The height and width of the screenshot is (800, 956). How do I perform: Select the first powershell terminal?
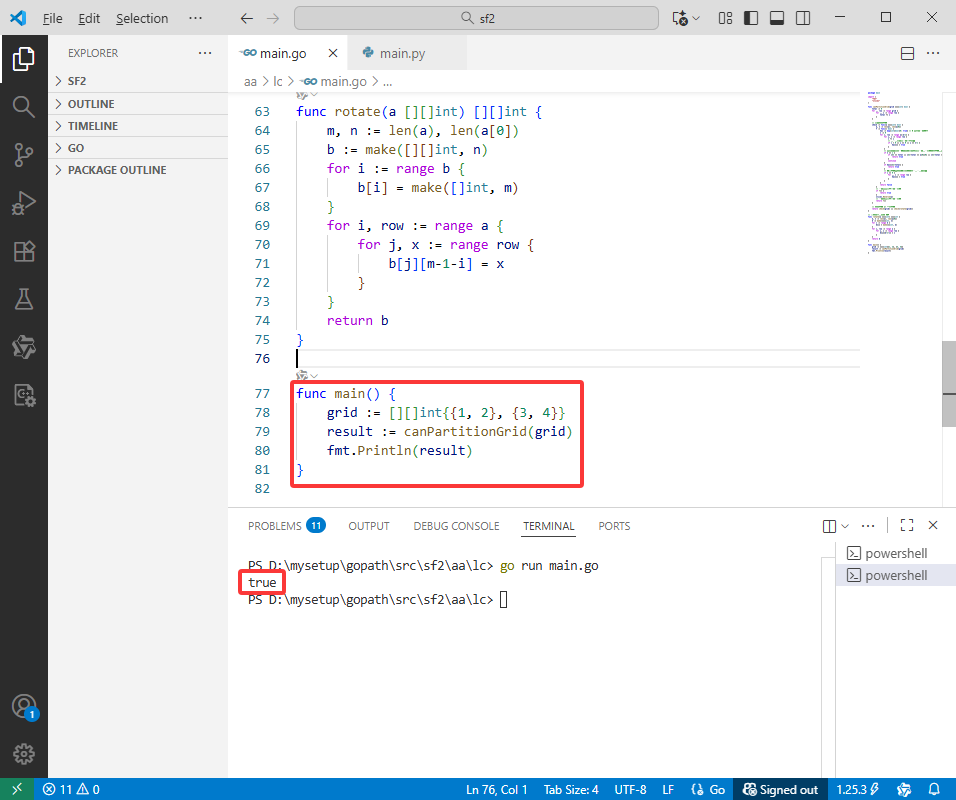tap(896, 553)
